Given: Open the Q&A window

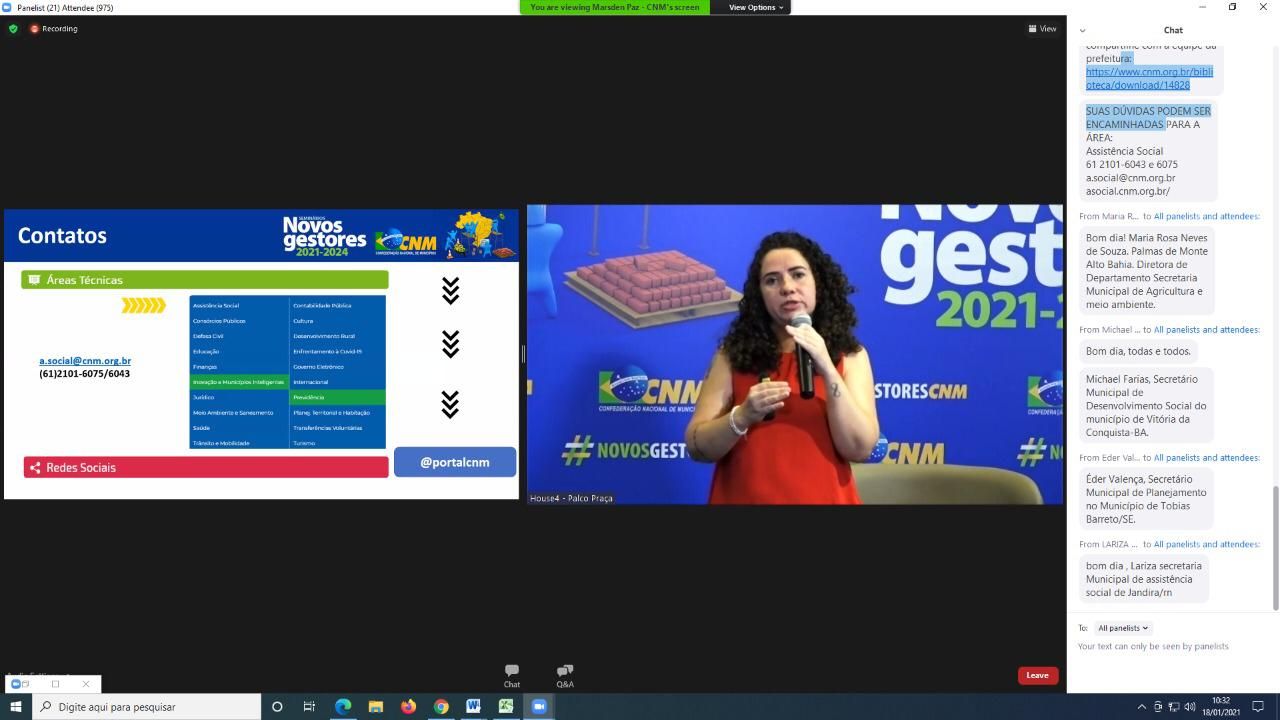Looking at the screenshot, I should click(x=565, y=676).
